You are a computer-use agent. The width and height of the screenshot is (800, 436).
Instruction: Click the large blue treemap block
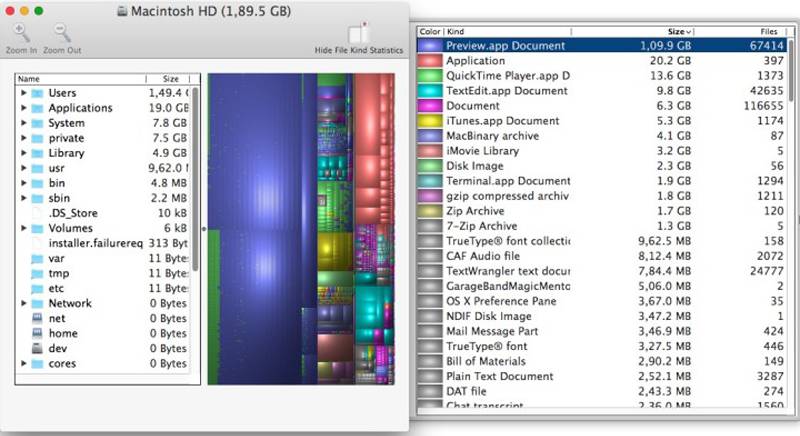click(x=258, y=220)
